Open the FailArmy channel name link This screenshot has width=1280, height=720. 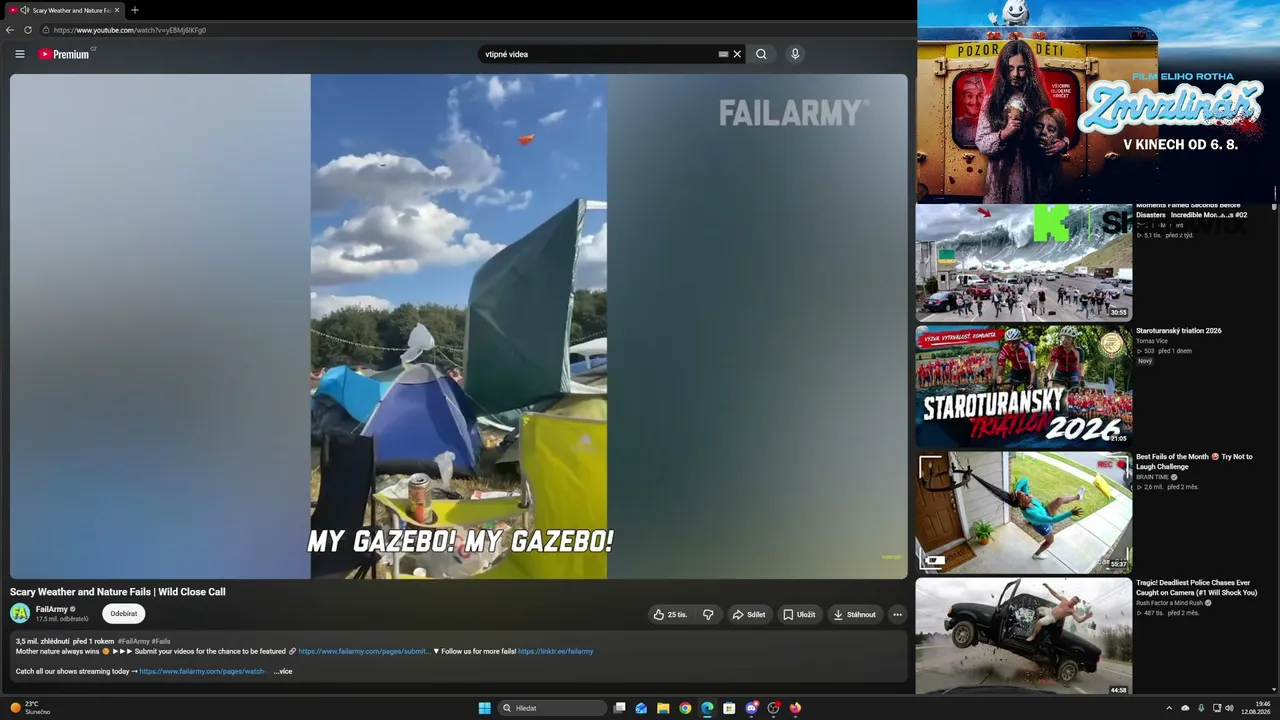click(52, 609)
